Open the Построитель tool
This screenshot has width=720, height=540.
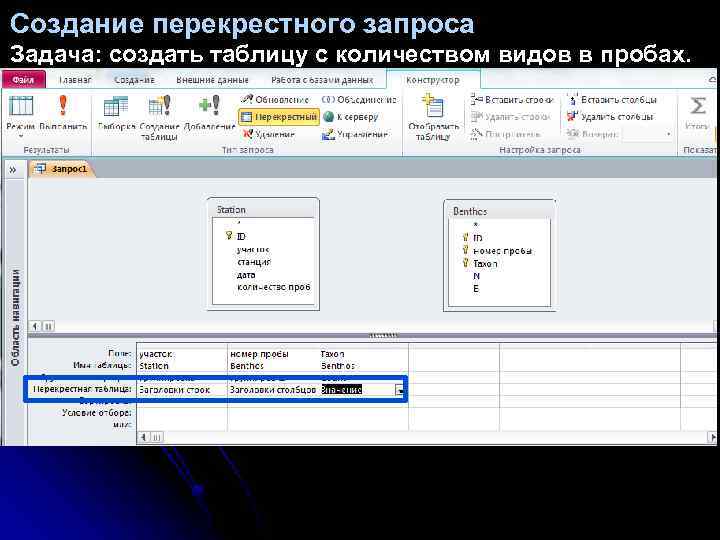(506, 134)
